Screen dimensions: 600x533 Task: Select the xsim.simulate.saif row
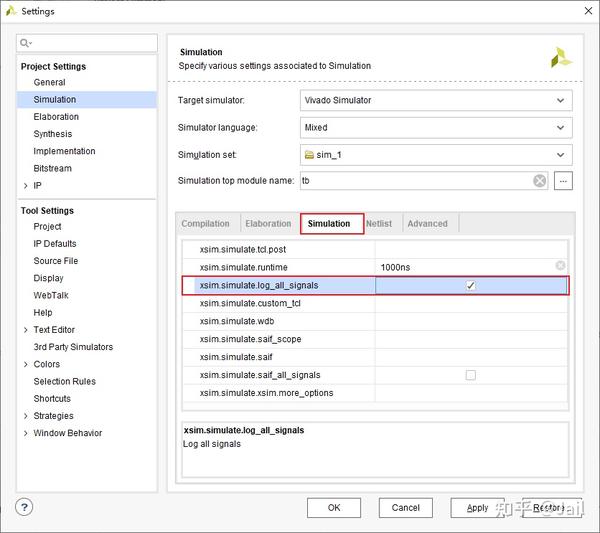click(375, 357)
